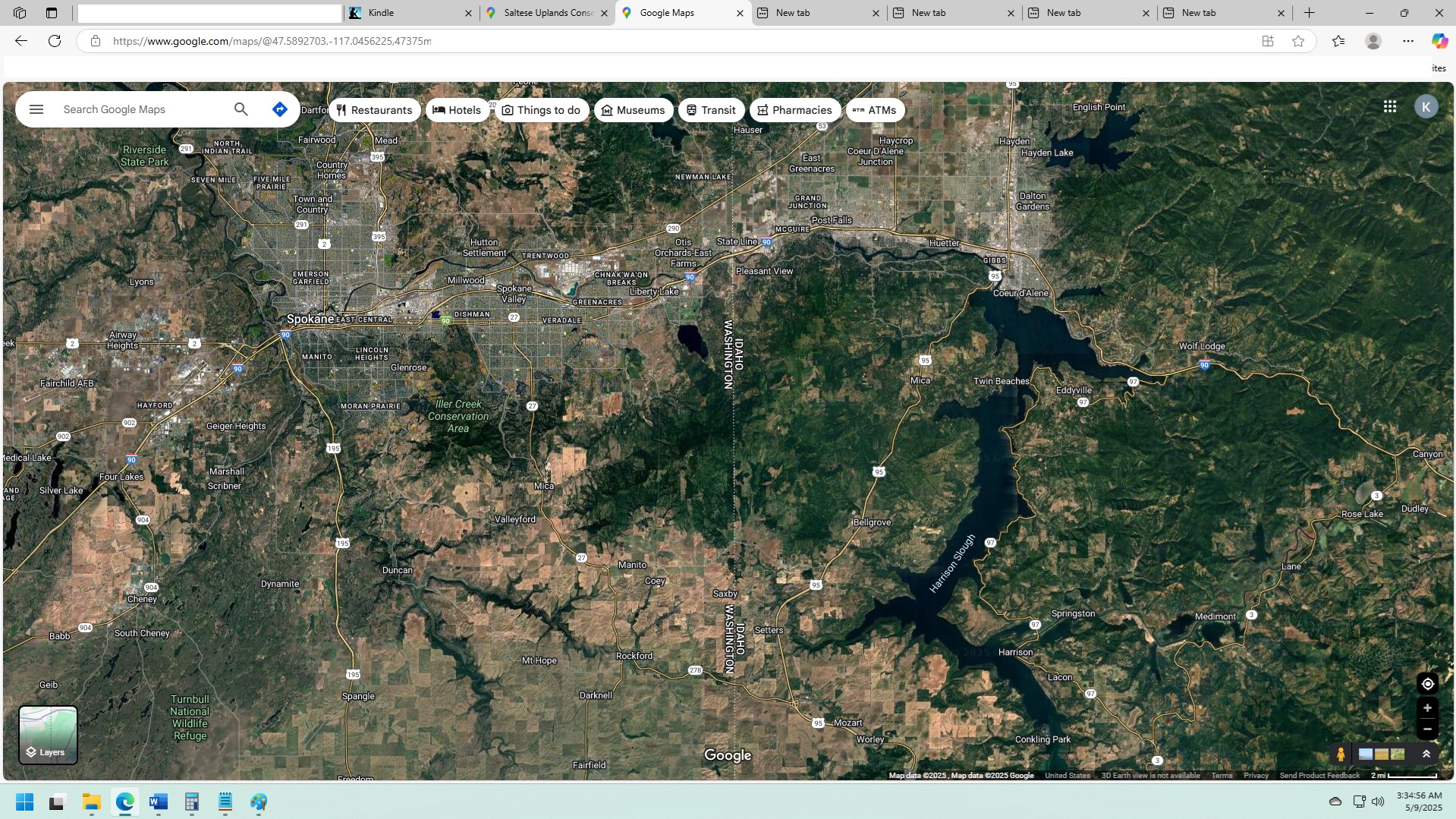Click the Coeur d'Alene label
Image resolution: width=1456 pixels, height=819 pixels.
[x=1020, y=293]
